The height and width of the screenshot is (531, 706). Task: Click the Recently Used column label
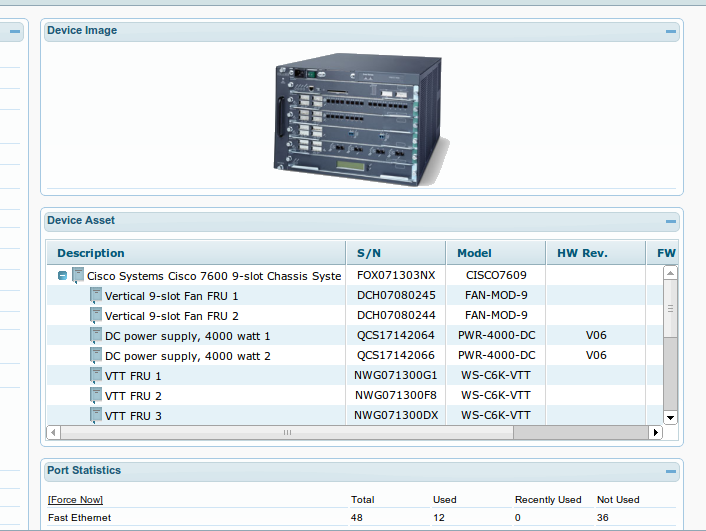tap(548, 499)
